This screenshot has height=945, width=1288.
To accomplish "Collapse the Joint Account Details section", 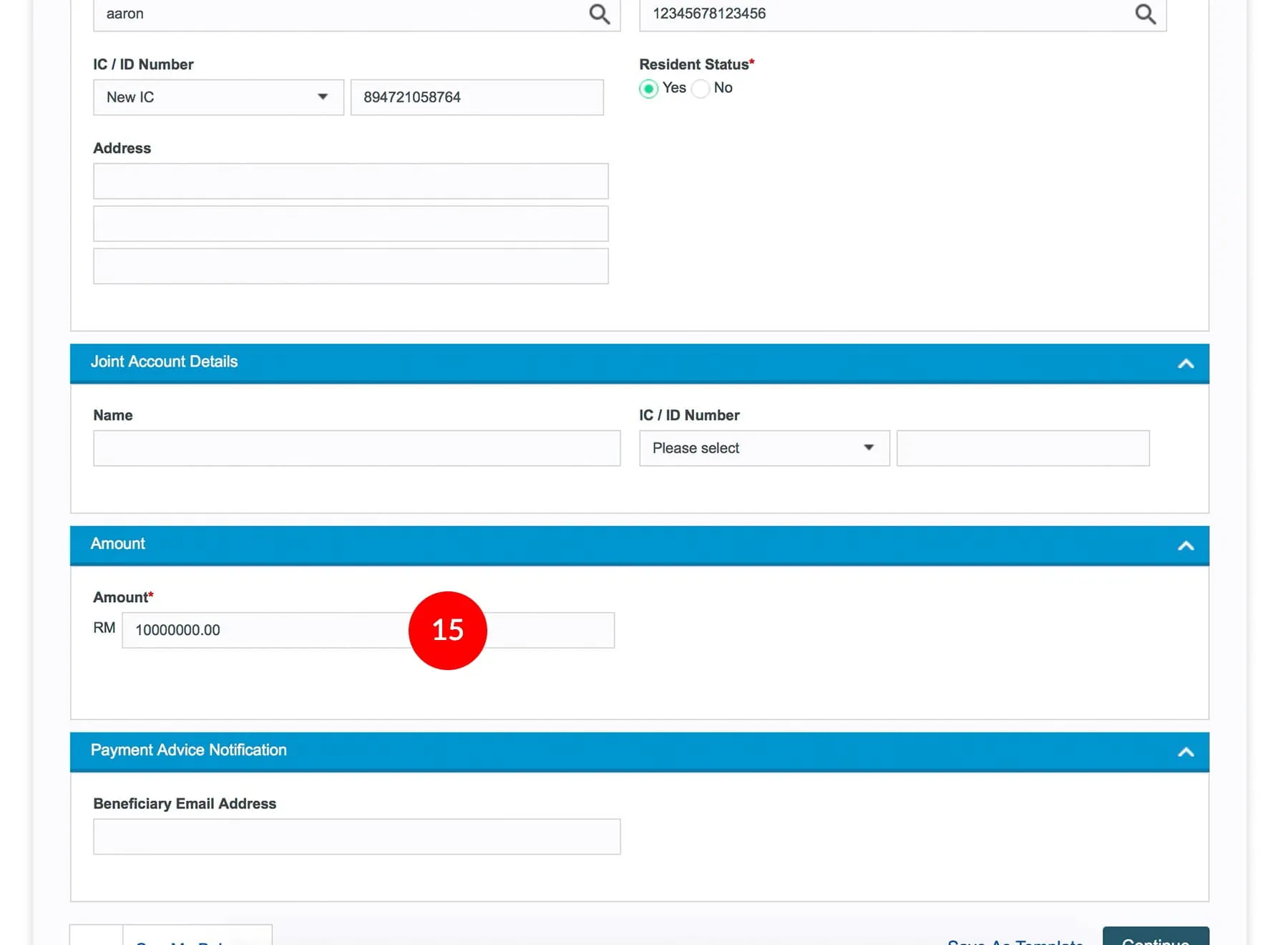I will 1185,364.
